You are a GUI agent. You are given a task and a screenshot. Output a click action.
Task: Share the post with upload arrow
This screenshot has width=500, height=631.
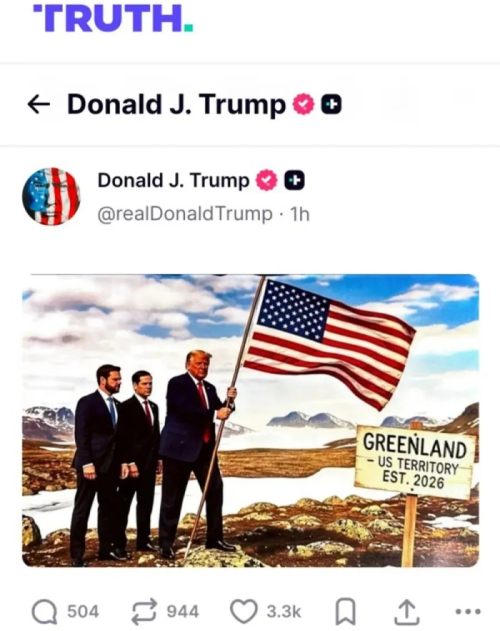(407, 611)
